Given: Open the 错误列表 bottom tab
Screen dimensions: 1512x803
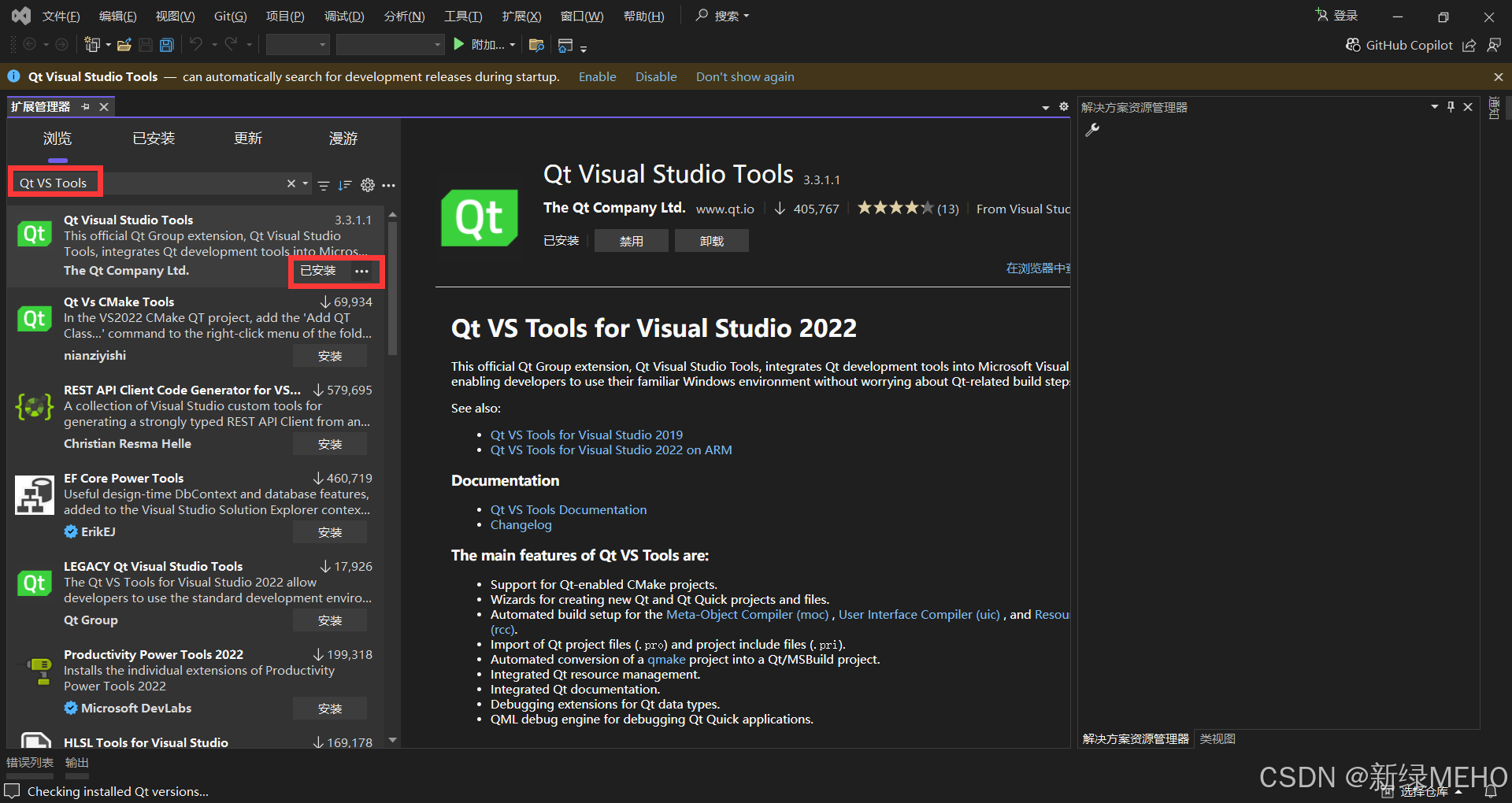Looking at the screenshot, I should (30, 762).
